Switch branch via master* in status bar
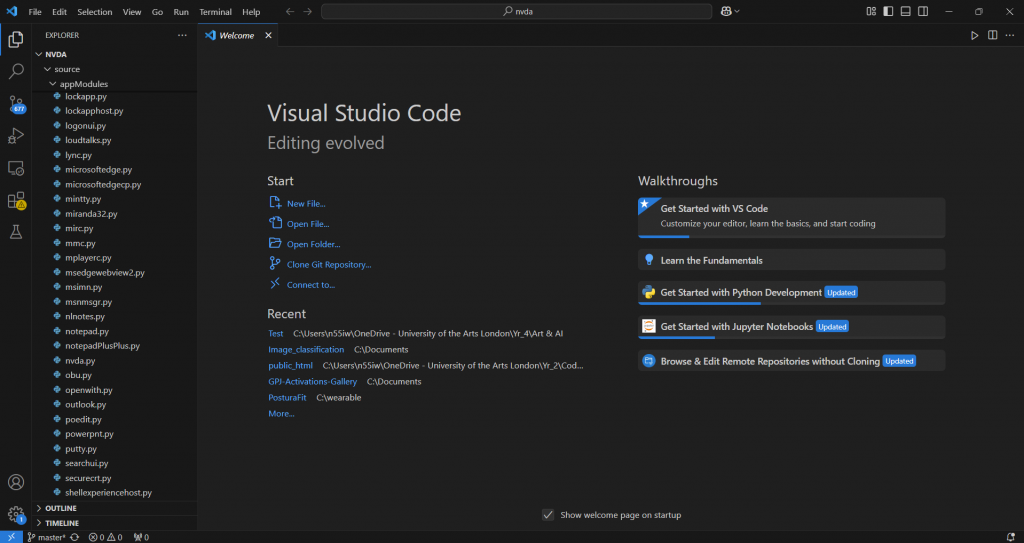The width and height of the screenshot is (1024, 543). coord(46,537)
